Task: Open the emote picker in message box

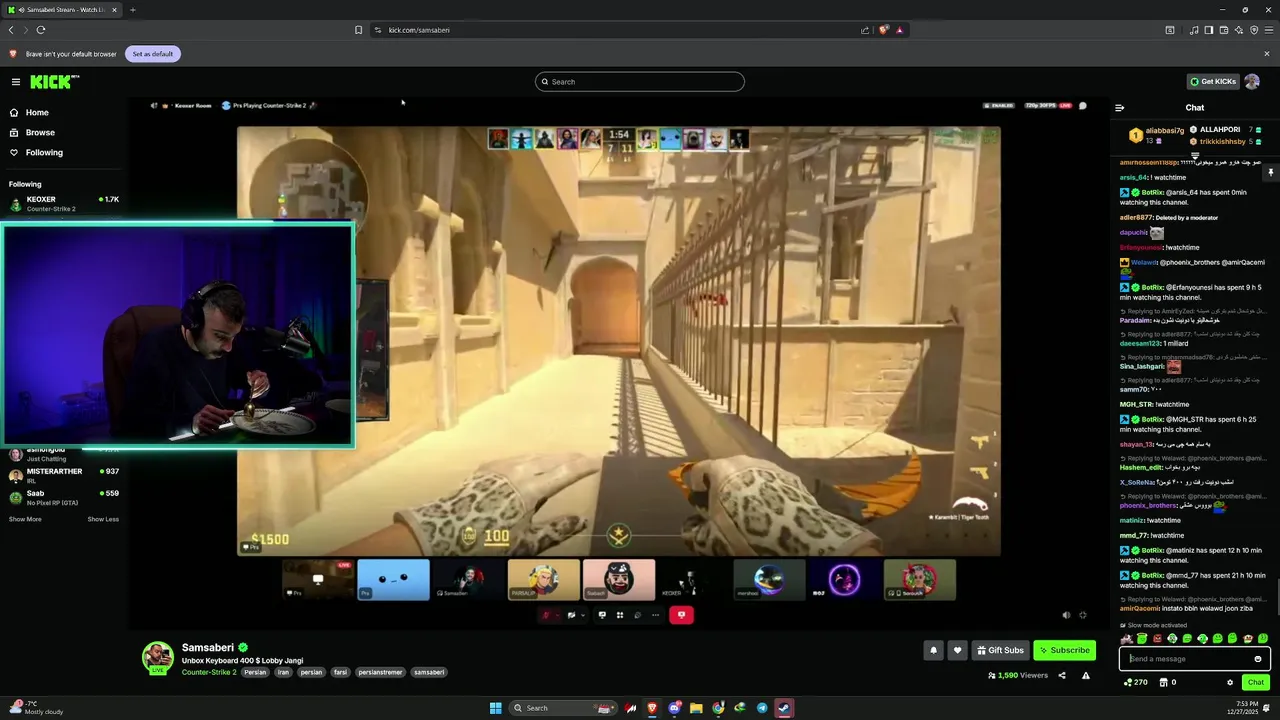Action: tap(1258, 659)
